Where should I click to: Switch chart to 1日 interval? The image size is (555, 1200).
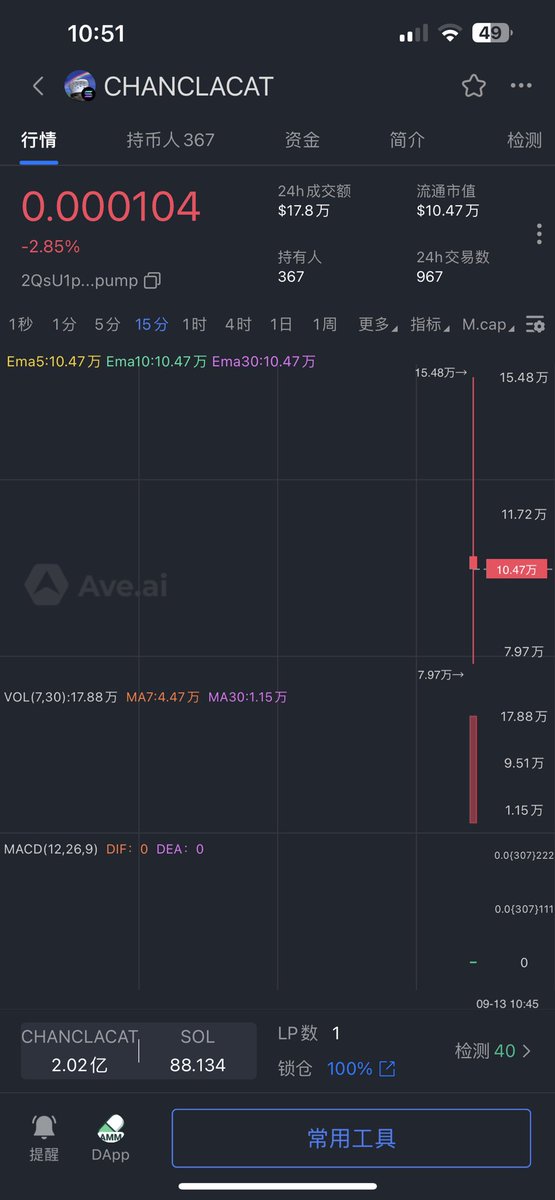281,324
